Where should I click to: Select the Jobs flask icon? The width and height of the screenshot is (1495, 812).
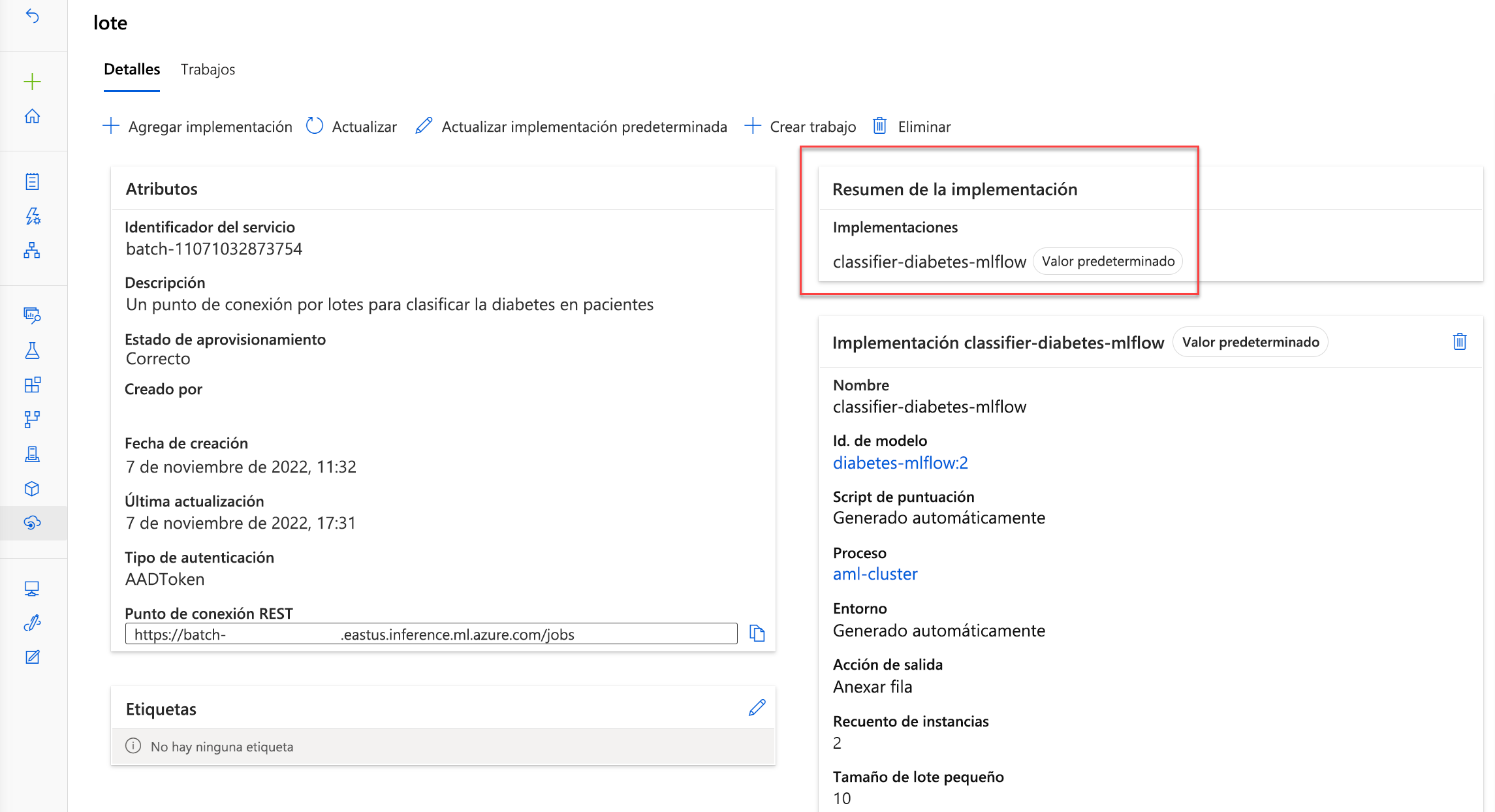tap(31, 351)
